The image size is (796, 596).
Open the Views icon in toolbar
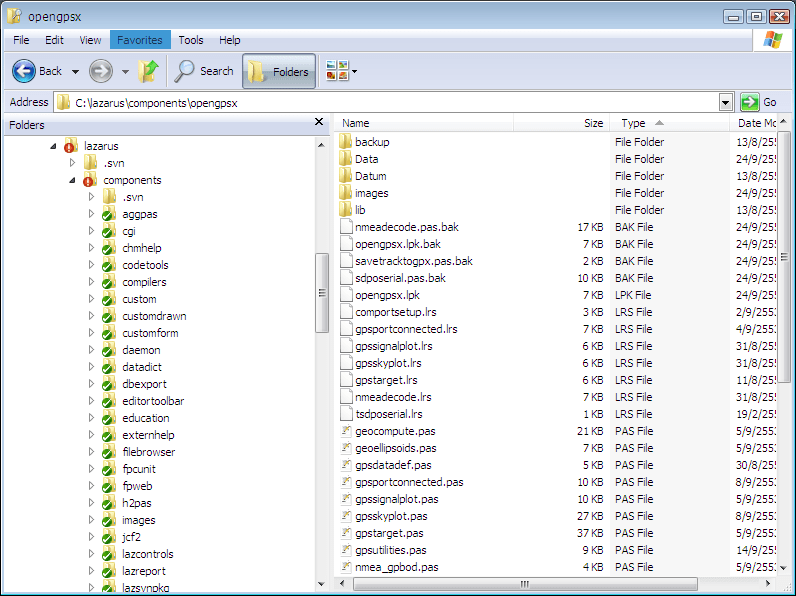point(337,71)
